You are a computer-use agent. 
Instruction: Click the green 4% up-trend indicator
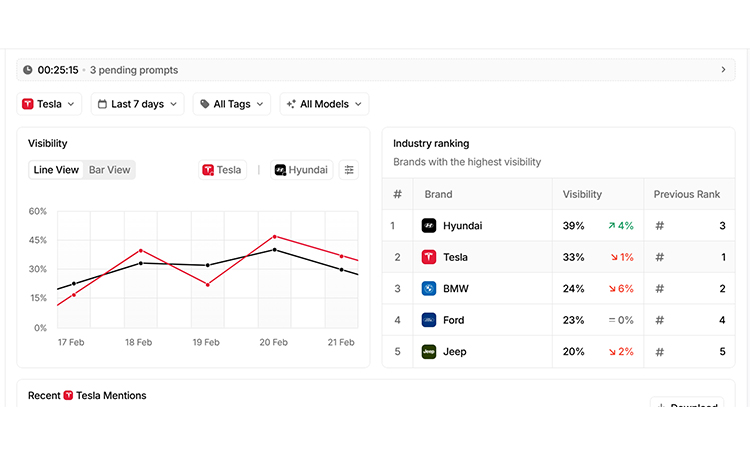pos(621,226)
